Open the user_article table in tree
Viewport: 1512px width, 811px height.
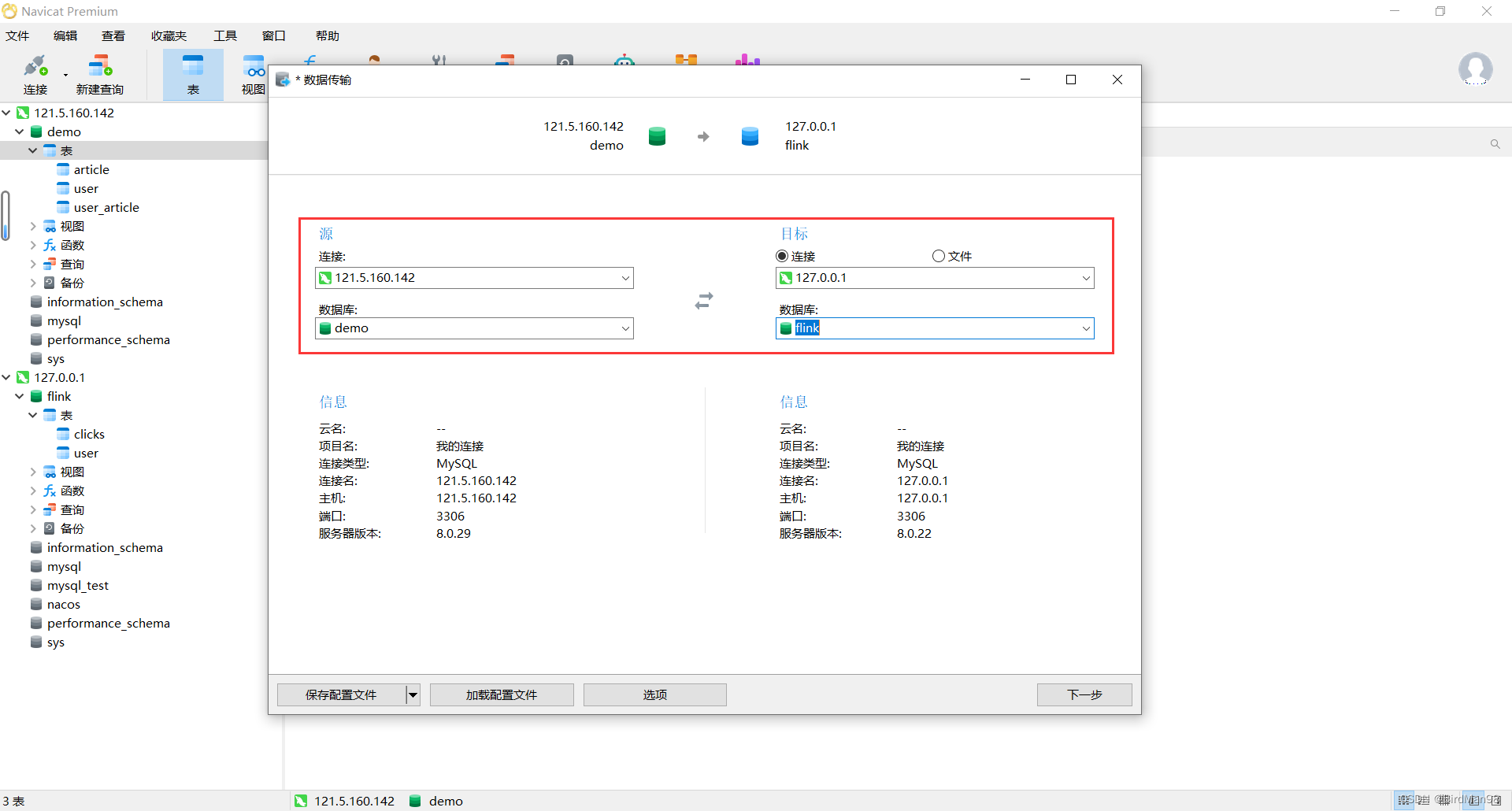(x=106, y=207)
